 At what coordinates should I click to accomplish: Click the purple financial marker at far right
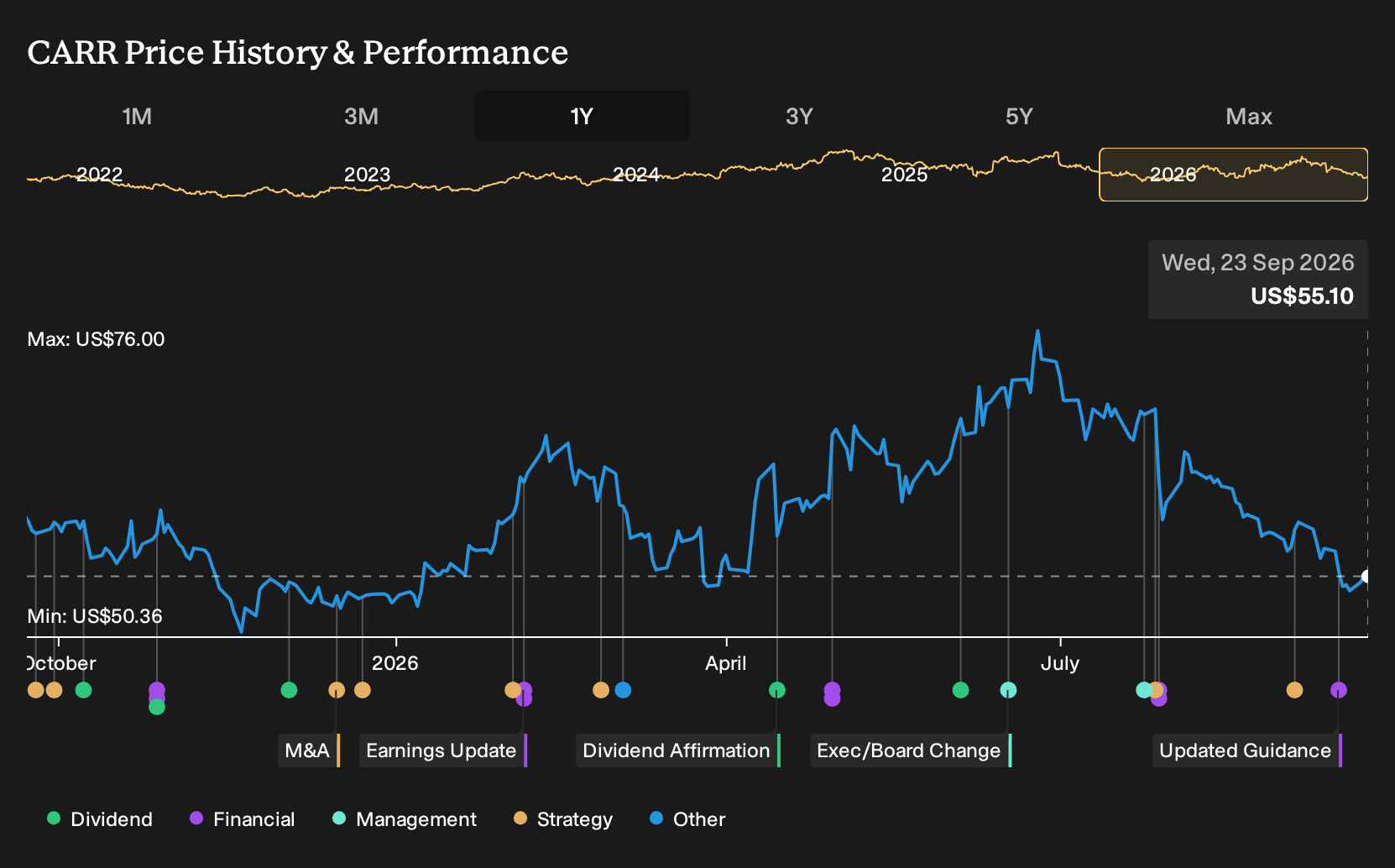[x=1339, y=690]
